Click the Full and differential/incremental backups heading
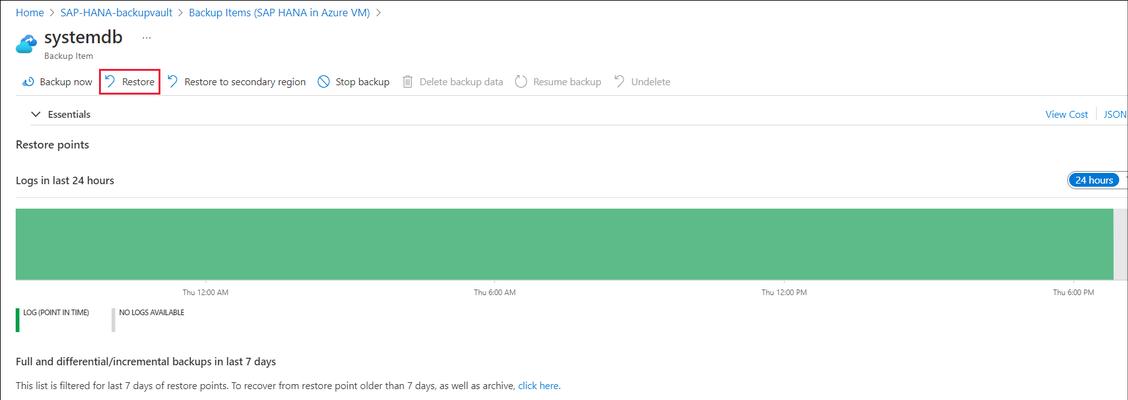This screenshot has width=1128, height=400. (146, 361)
